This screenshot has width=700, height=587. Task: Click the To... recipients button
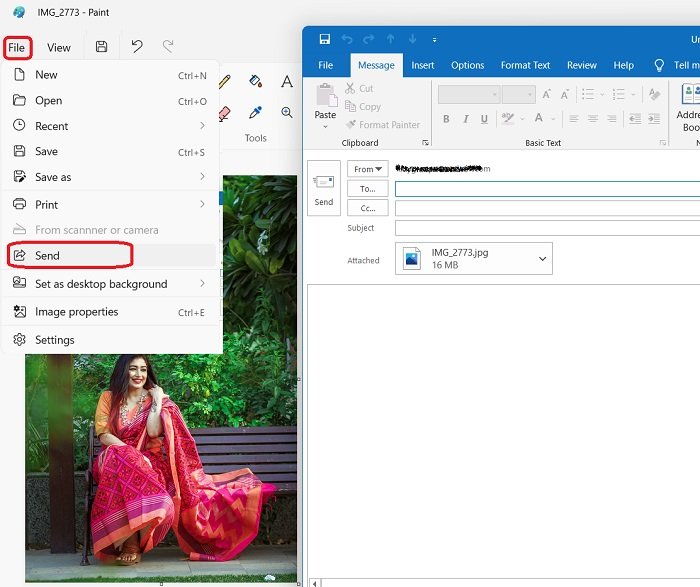pos(368,188)
